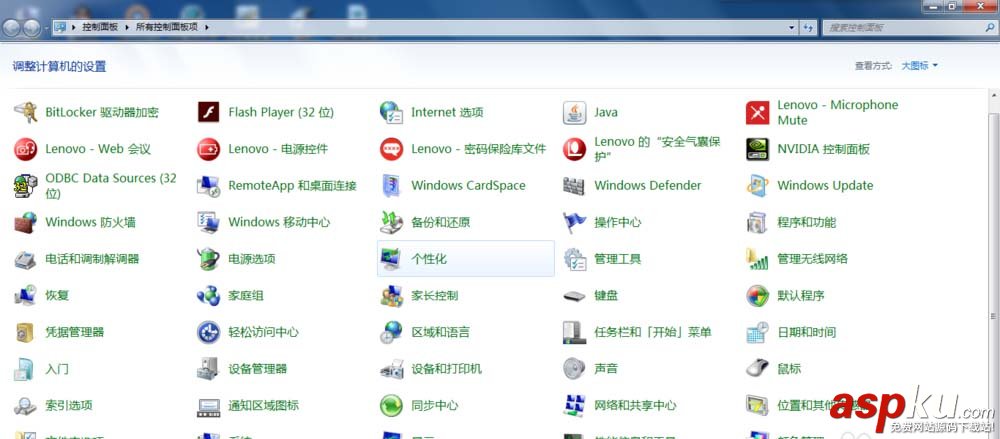Open 任务栏和「开始」菜单 icon
Viewport: 1000px width, 439px height.
pyautogui.click(x=575, y=332)
